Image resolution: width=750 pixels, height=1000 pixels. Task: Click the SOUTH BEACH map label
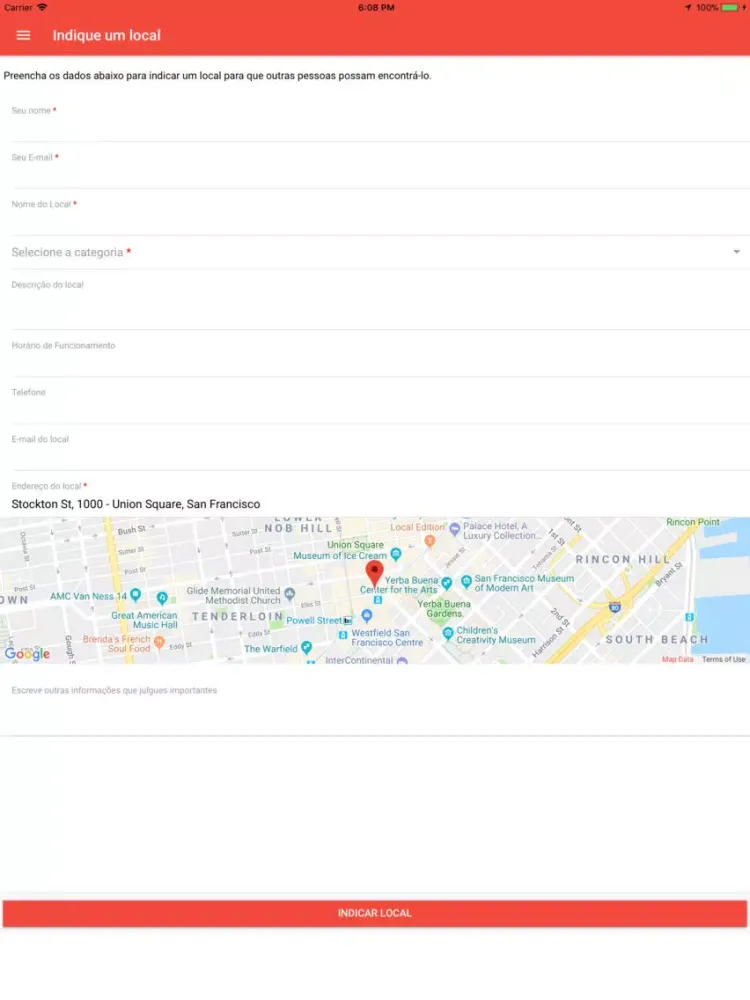pos(657,639)
